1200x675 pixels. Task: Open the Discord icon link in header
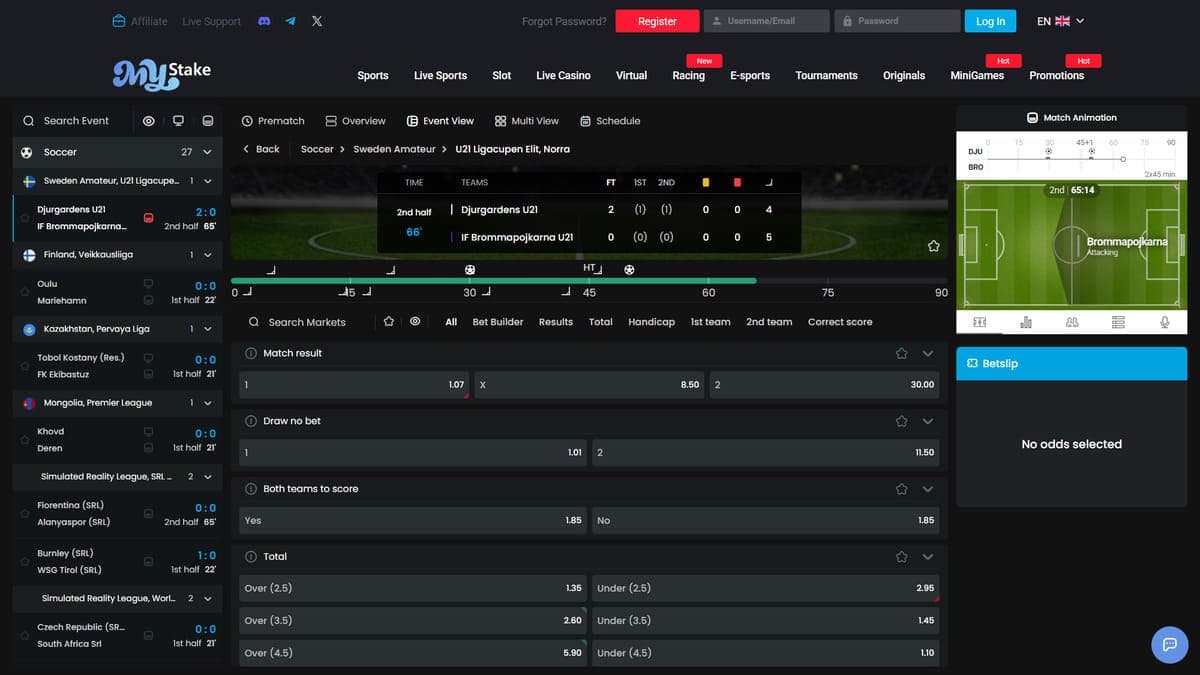point(264,21)
